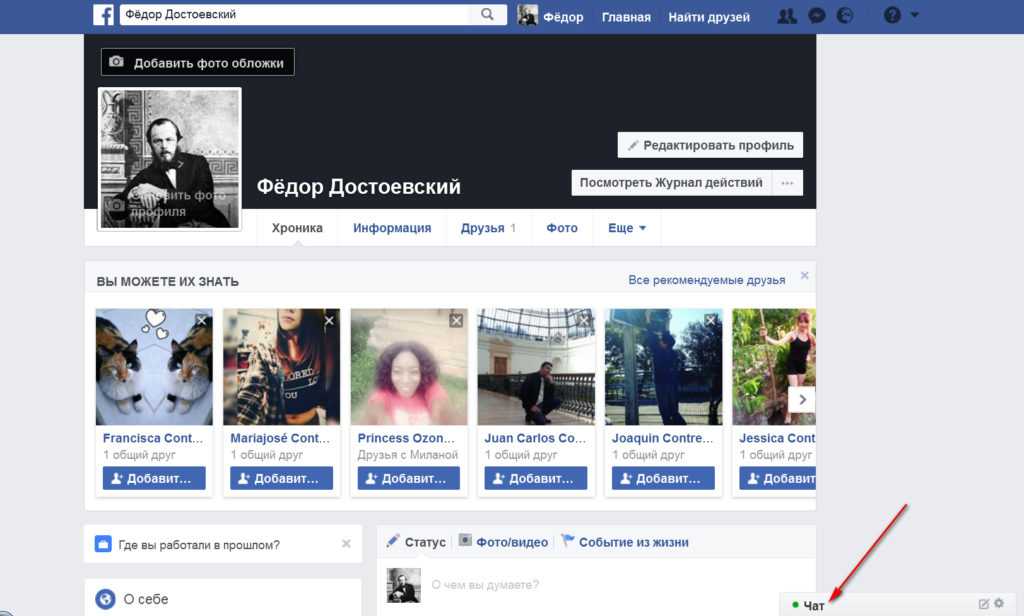Expand the Еще dropdown tab
1024x616 pixels.
(627, 228)
